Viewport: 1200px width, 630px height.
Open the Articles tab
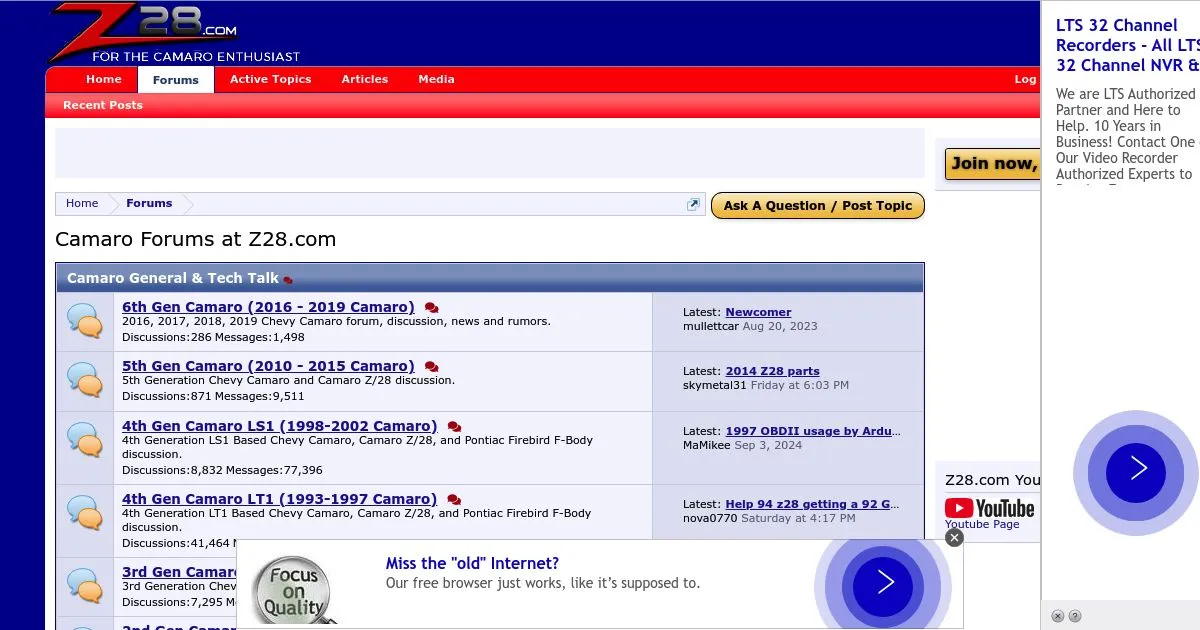point(365,80)
